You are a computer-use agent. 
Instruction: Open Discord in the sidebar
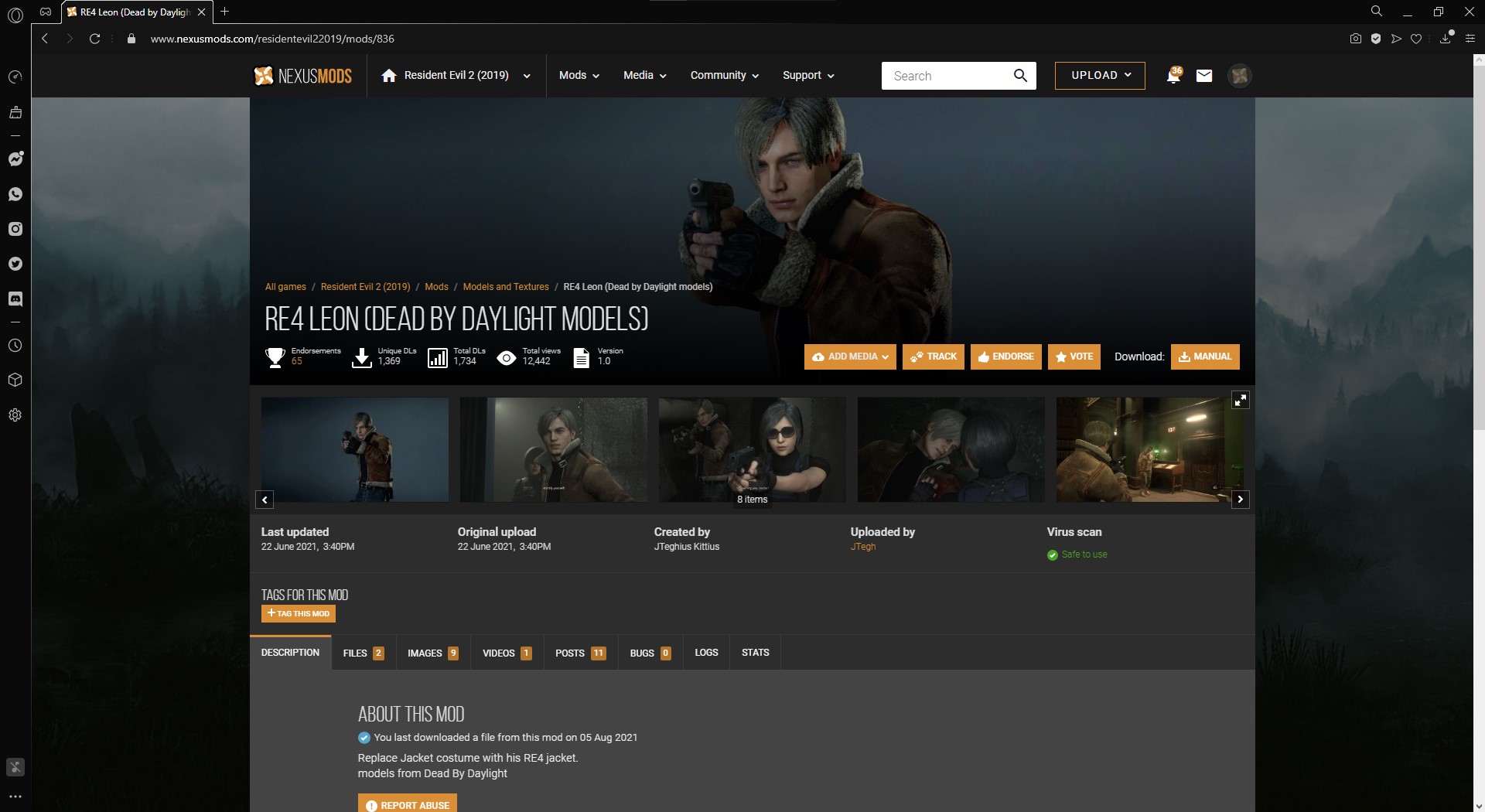coord(15,299)
